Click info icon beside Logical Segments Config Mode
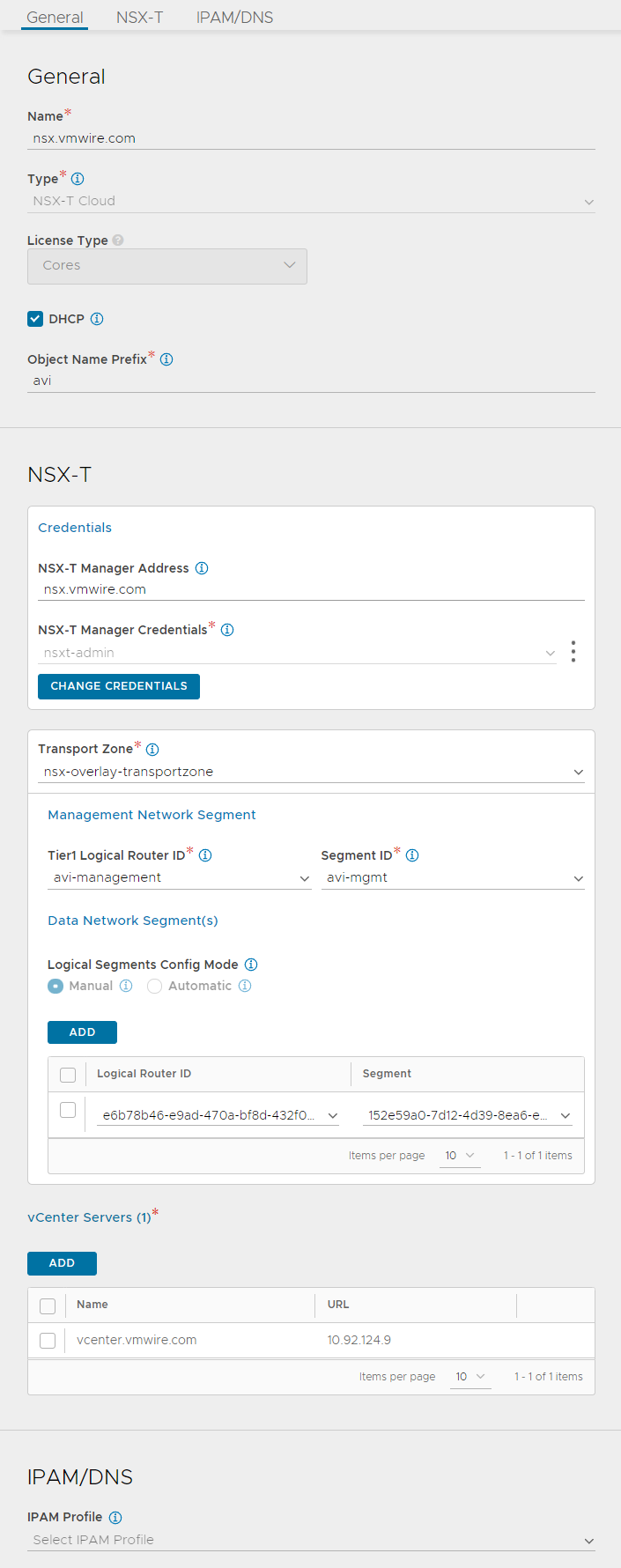Viewport: 621px width, 1568px height. tap(251, 965)
